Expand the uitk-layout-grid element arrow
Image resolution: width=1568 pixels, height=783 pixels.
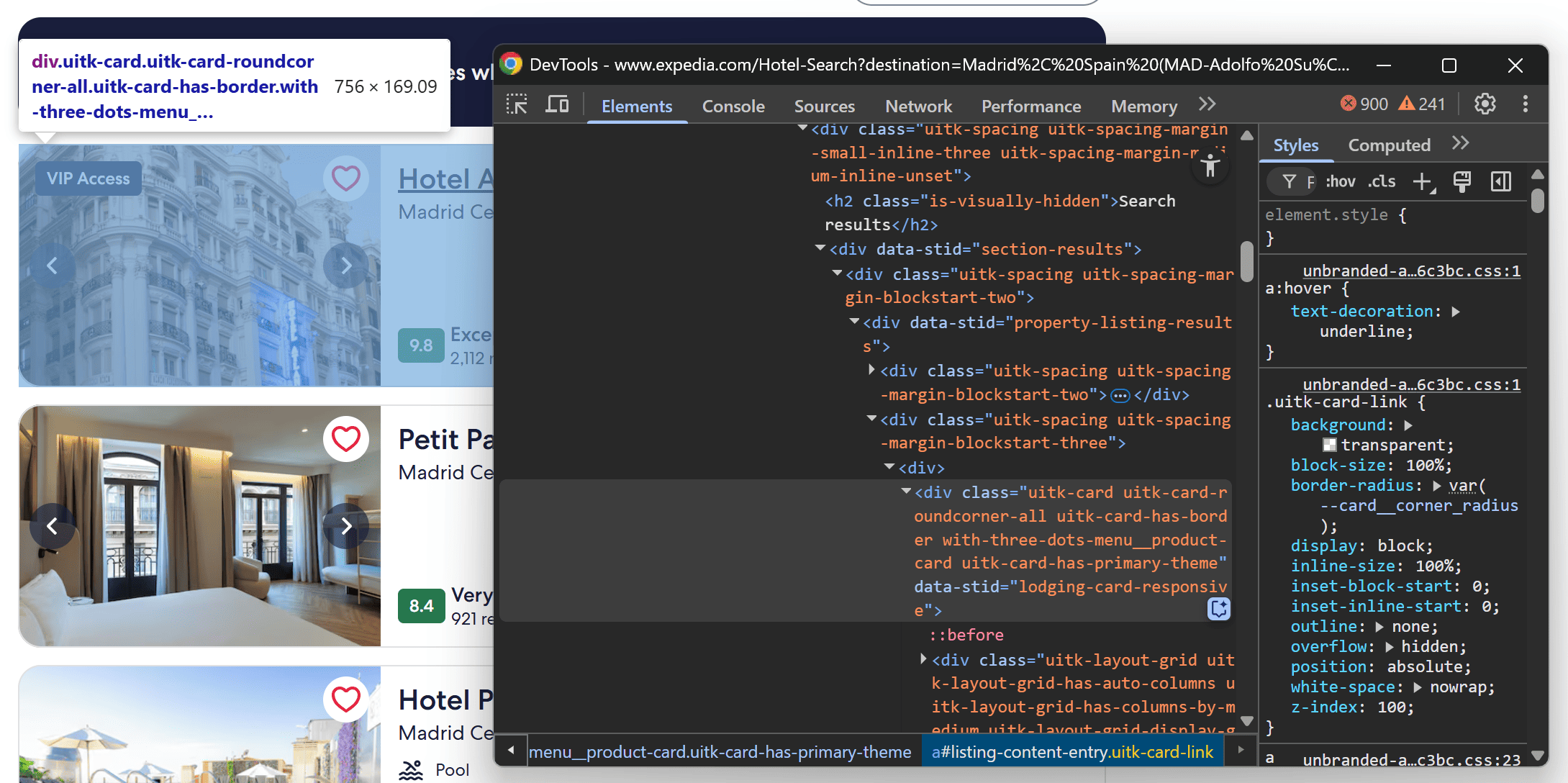coord(924,658)
